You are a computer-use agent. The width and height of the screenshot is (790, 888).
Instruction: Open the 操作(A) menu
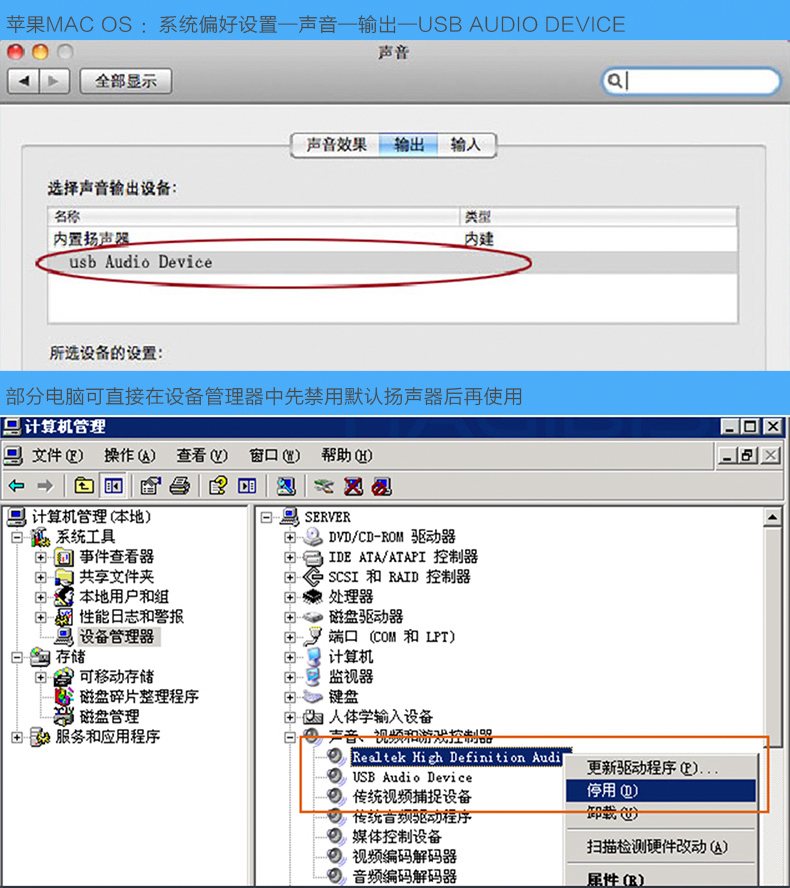[130, 456]
